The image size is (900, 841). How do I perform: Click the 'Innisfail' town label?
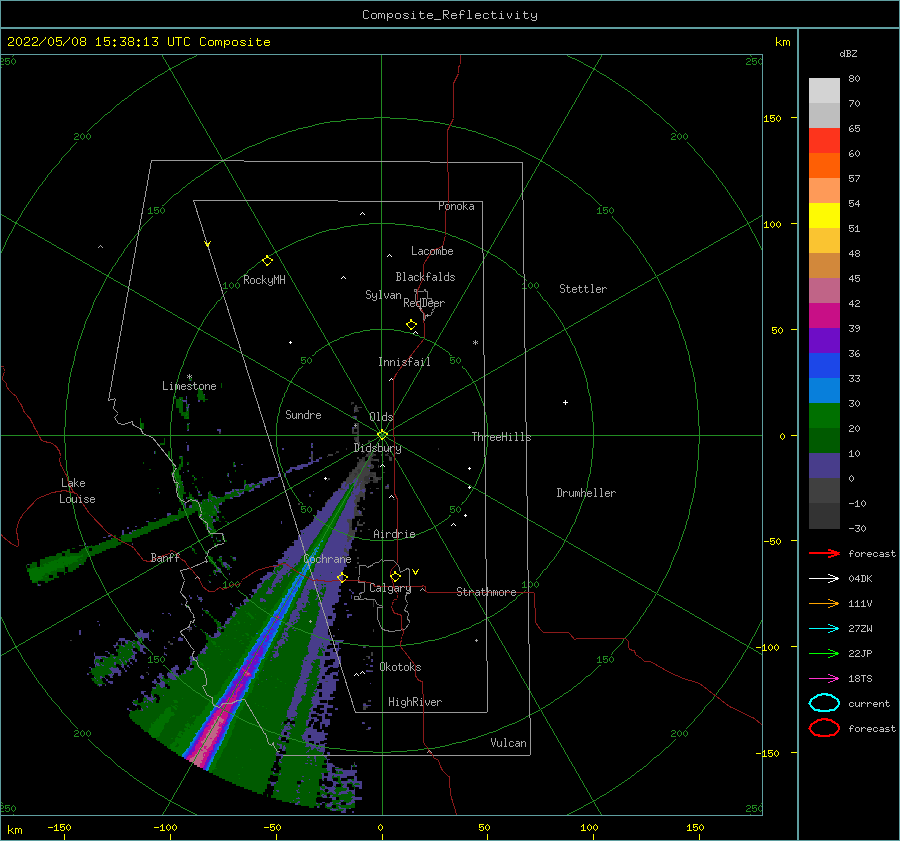tap(404, 362)
